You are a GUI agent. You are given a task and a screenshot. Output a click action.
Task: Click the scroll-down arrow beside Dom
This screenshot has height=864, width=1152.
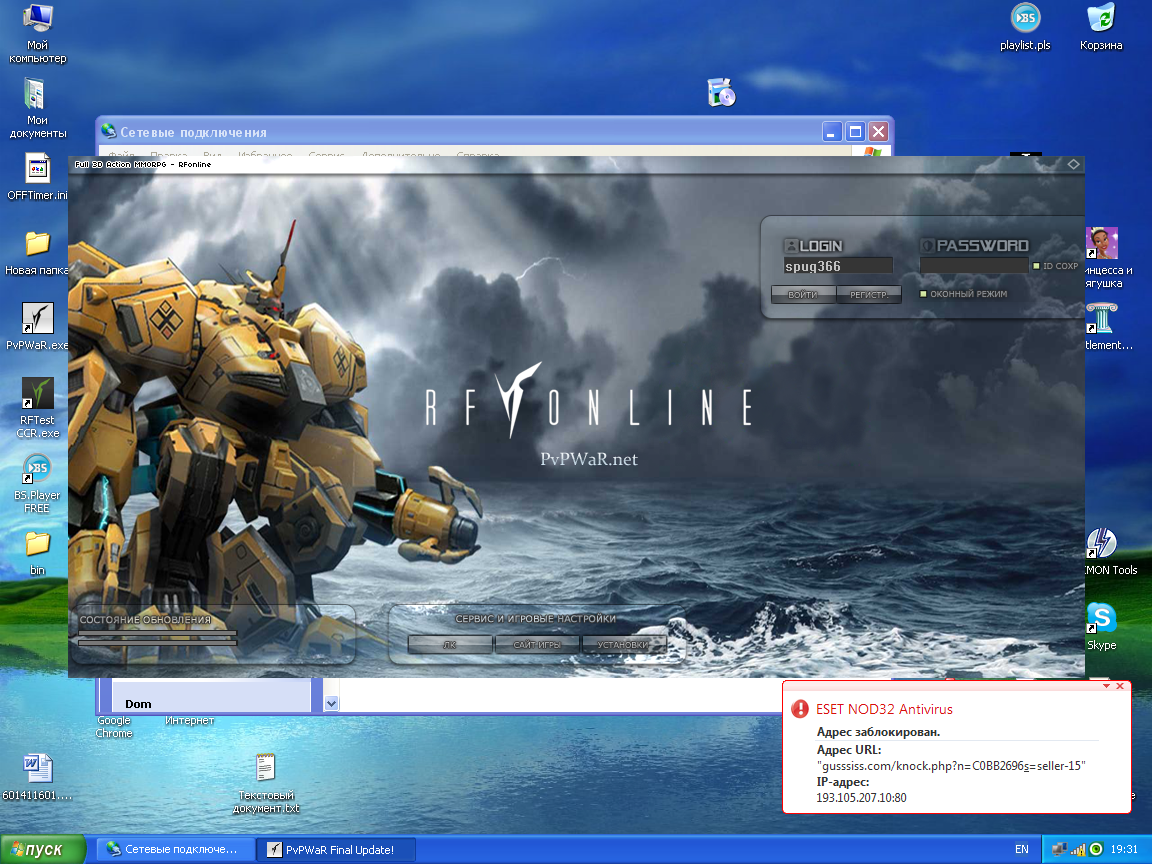pos(331,703)
